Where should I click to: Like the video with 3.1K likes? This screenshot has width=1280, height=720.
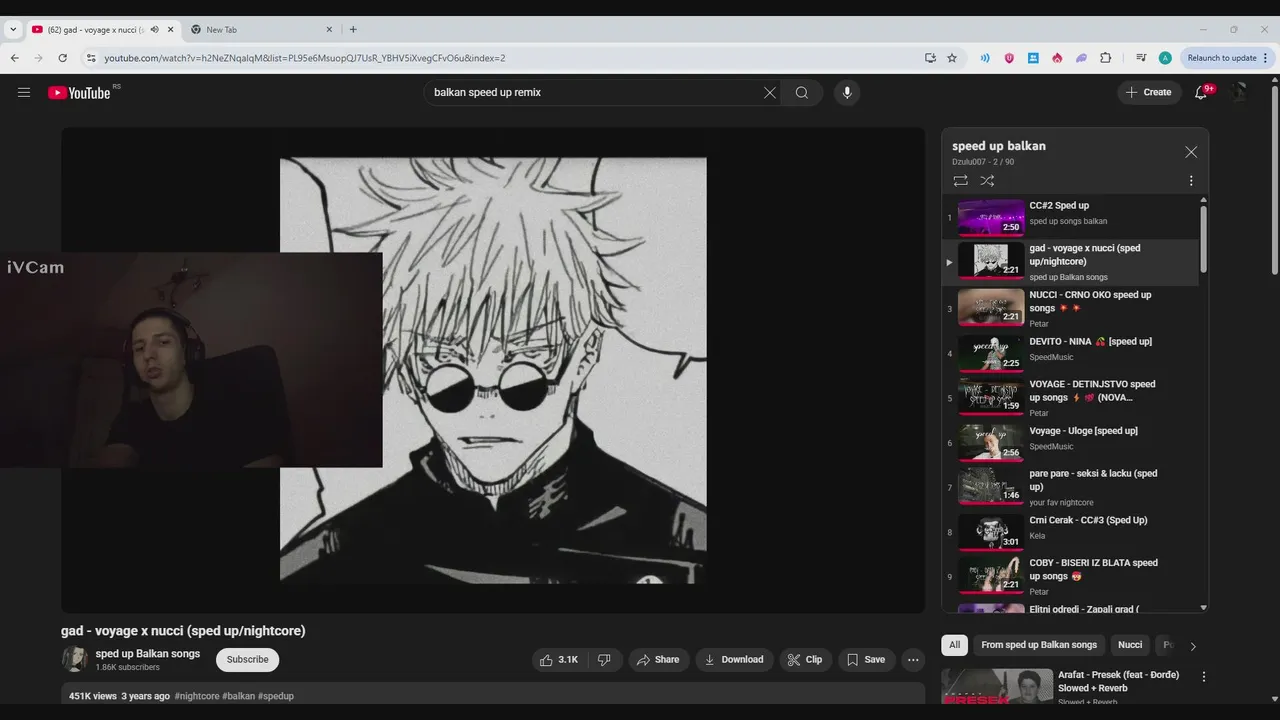tap(559, 660)
